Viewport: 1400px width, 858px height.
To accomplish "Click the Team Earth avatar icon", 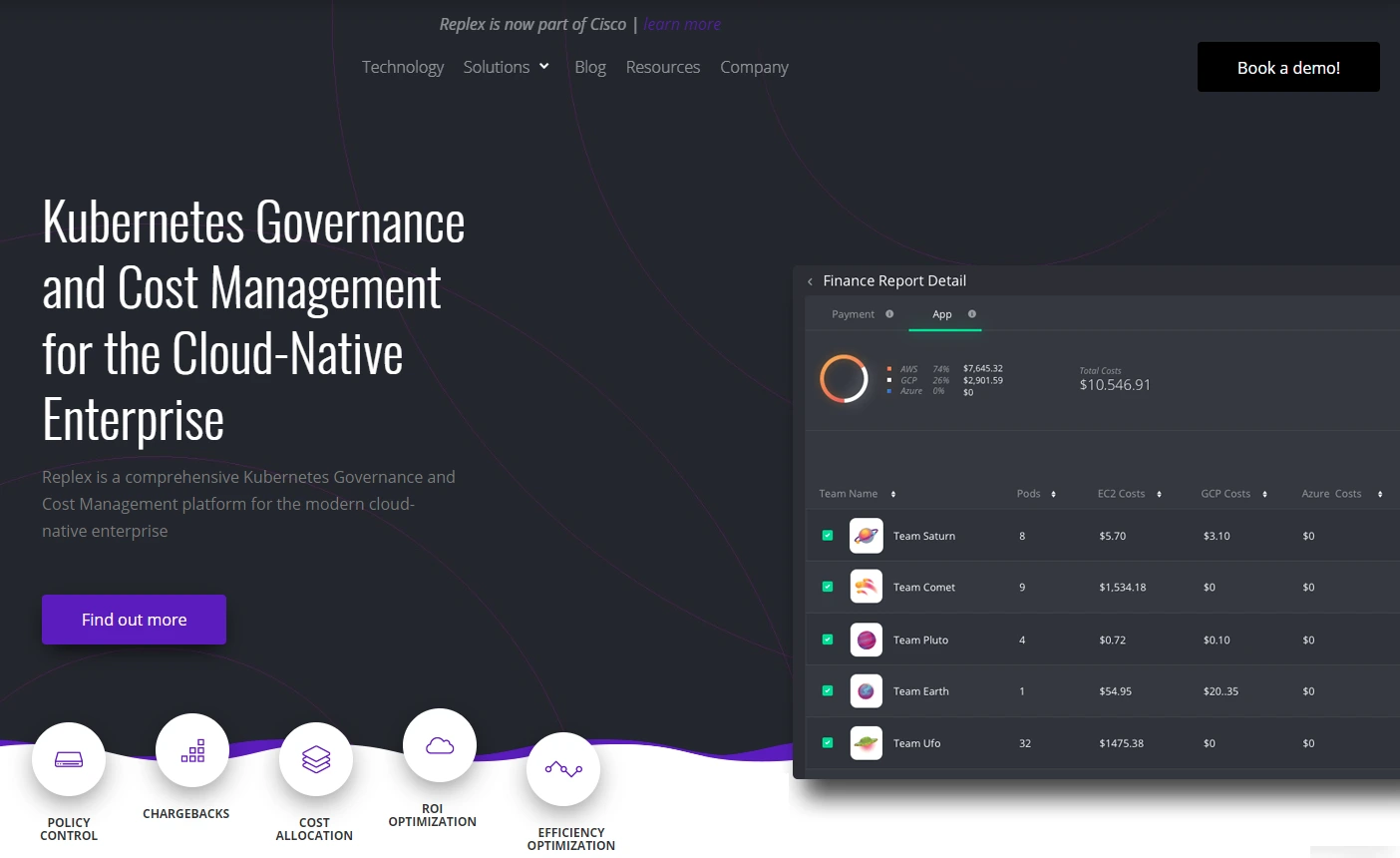I will point(866,690).
